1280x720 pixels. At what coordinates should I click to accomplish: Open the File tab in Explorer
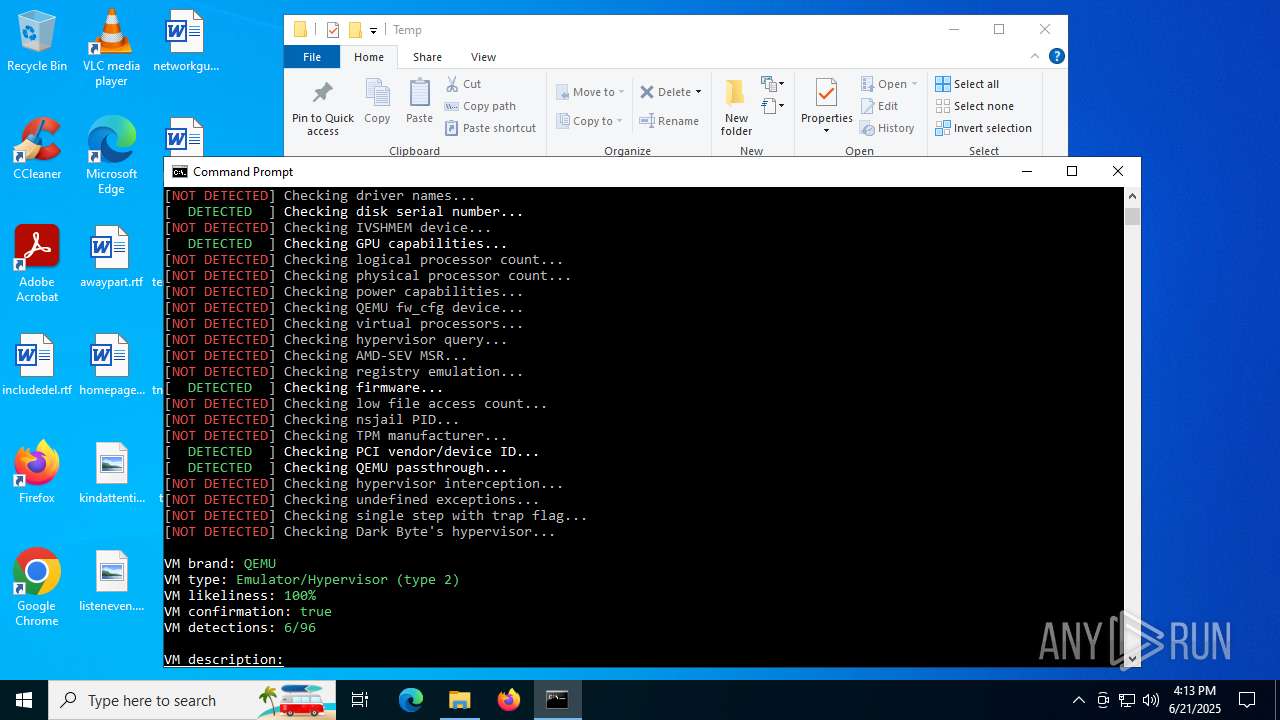312,57
